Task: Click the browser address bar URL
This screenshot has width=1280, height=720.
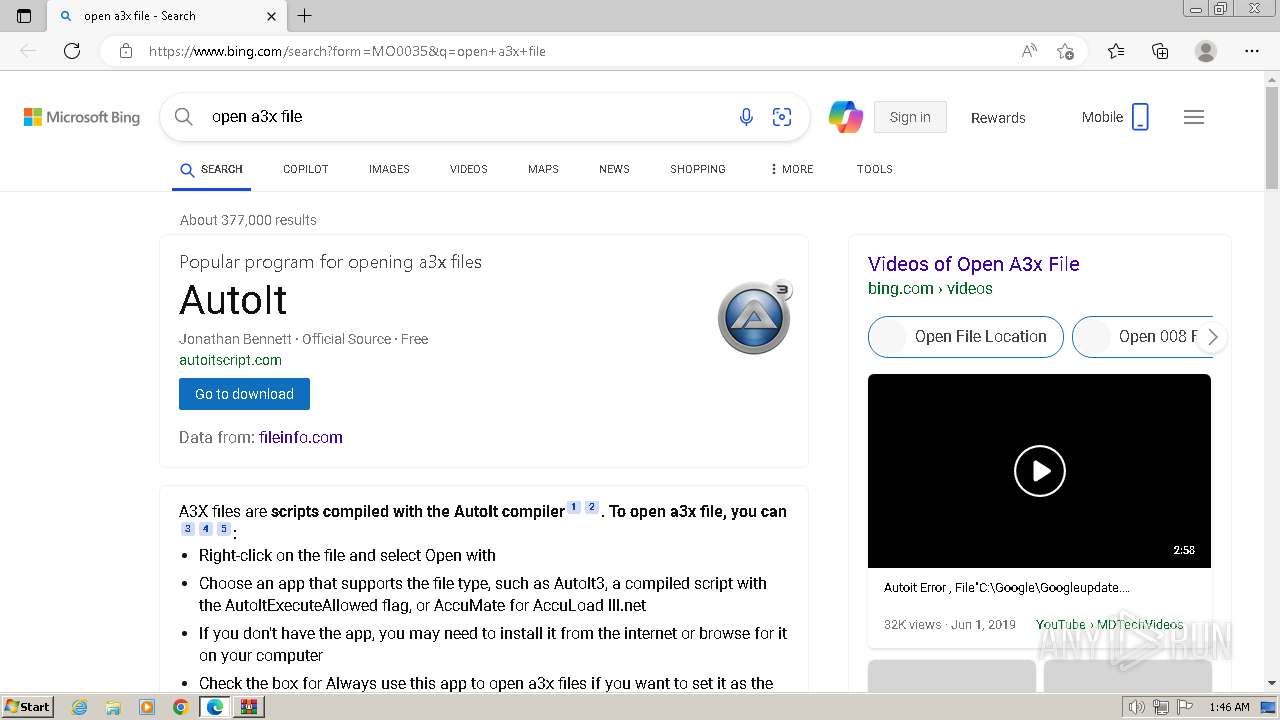Action: 347,51
